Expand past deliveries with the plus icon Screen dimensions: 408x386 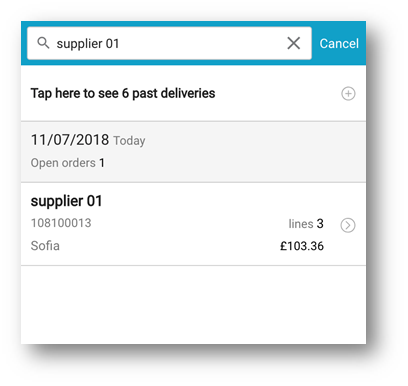tap(348, 93)
